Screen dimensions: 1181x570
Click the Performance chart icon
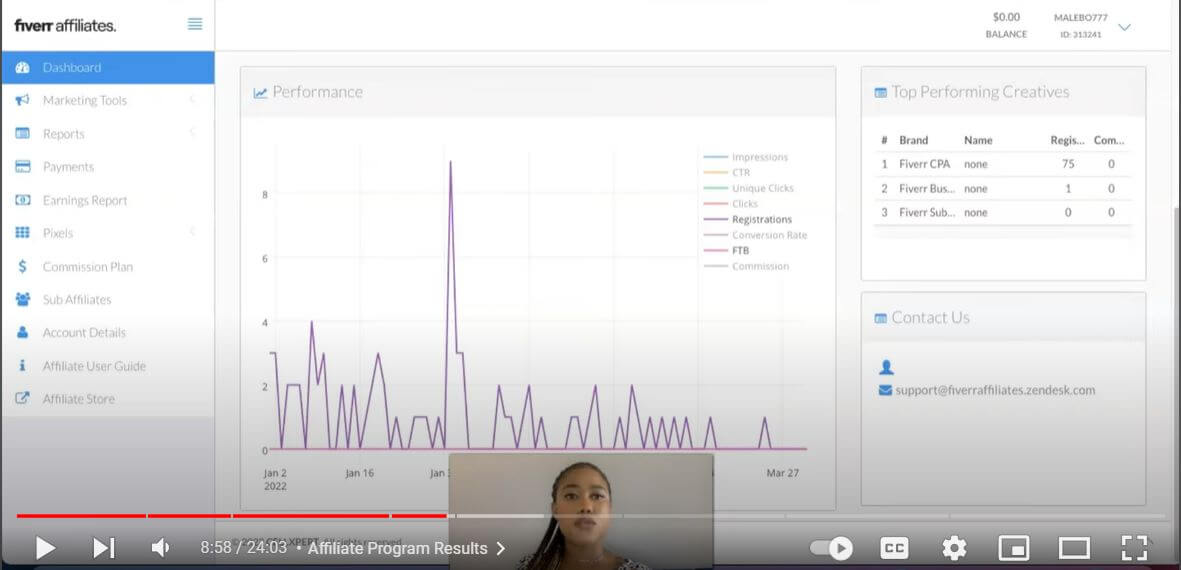(261, 93)
